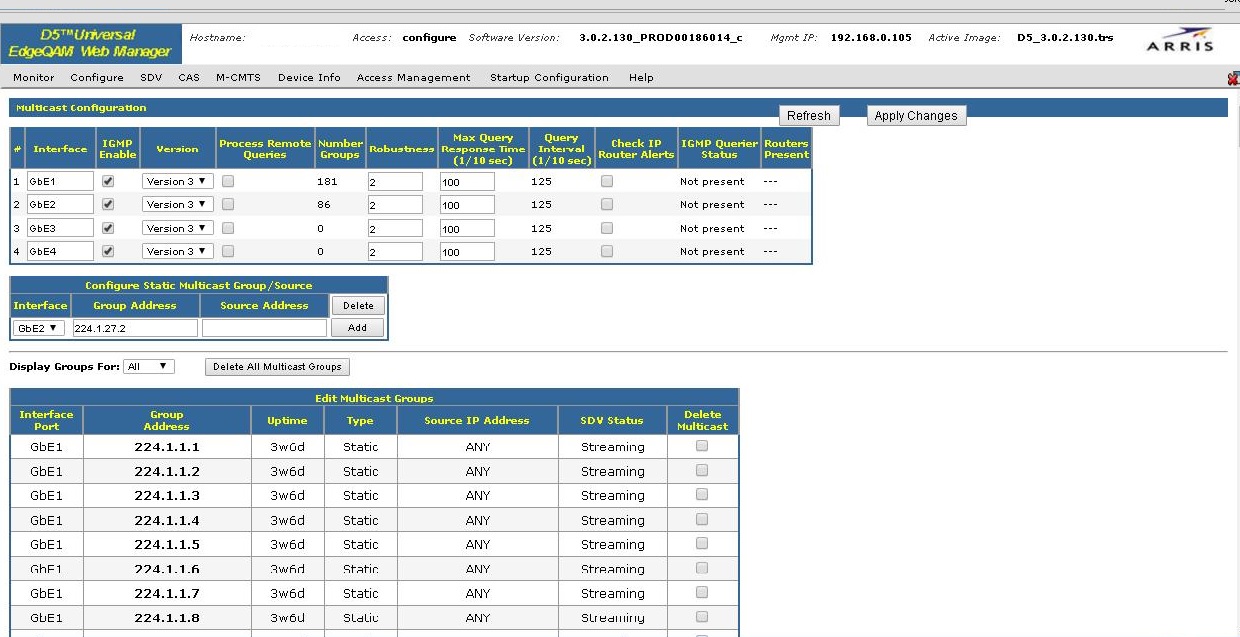
Task: Check Delete Multicast for group 224.1.1.1
Action: click(x=702, y=446)
